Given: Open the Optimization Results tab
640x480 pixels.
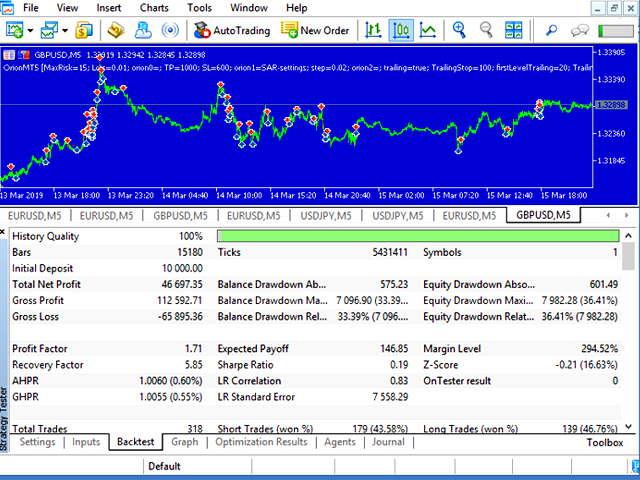Looking at the screenshot, I should 261,442.
